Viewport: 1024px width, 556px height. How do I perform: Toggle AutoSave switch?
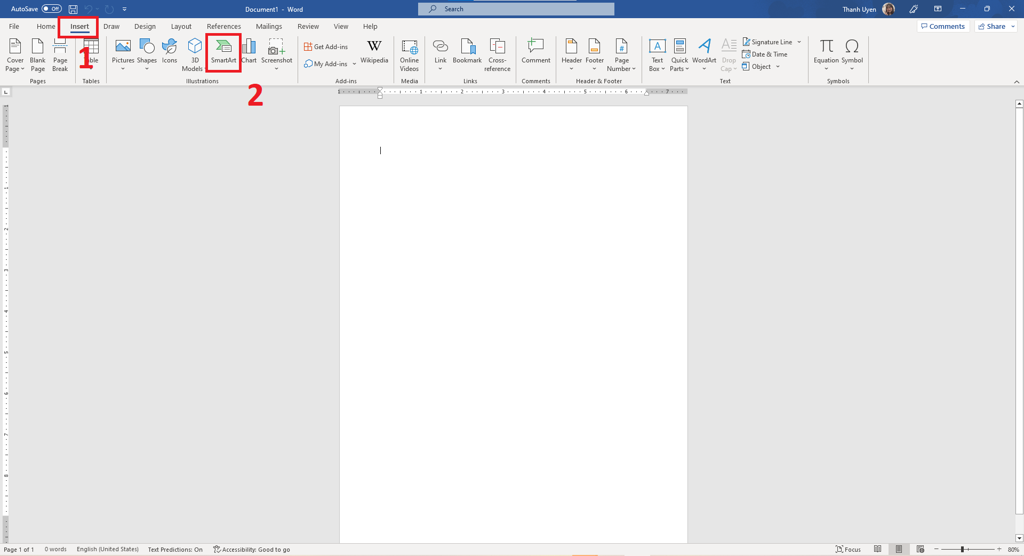point(52,9)
